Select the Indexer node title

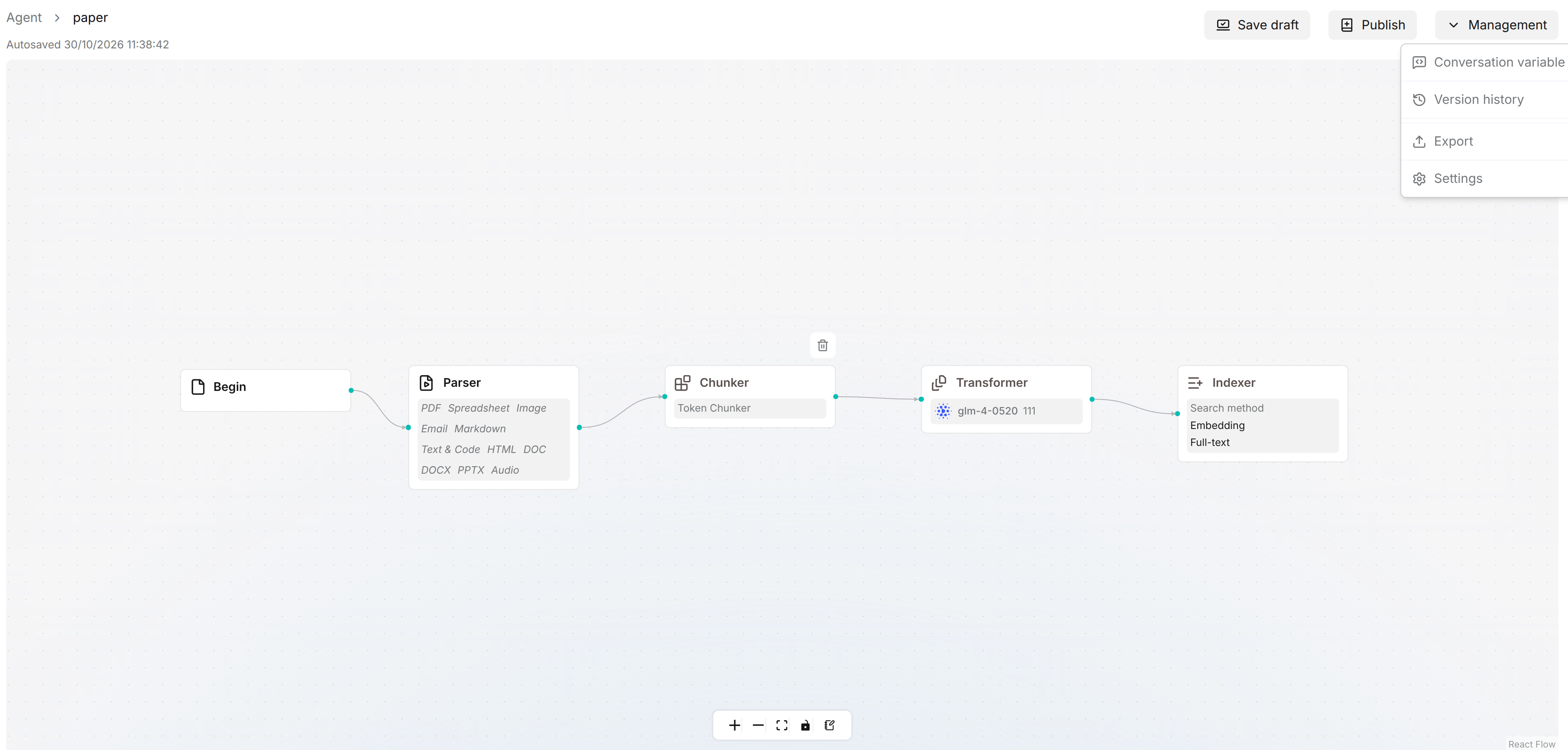click(1233, 382)
